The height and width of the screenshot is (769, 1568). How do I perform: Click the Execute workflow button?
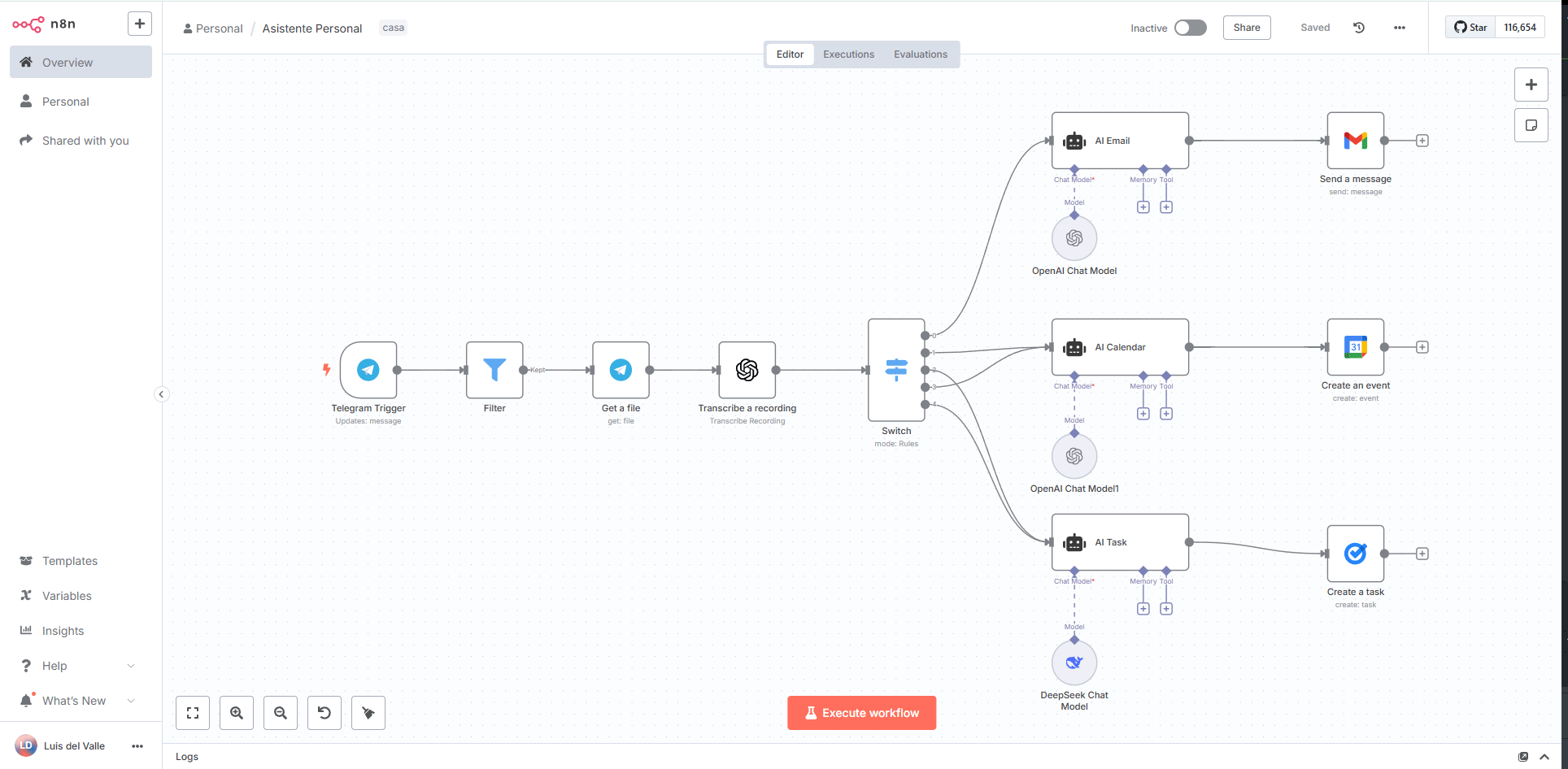coord(861,713)
